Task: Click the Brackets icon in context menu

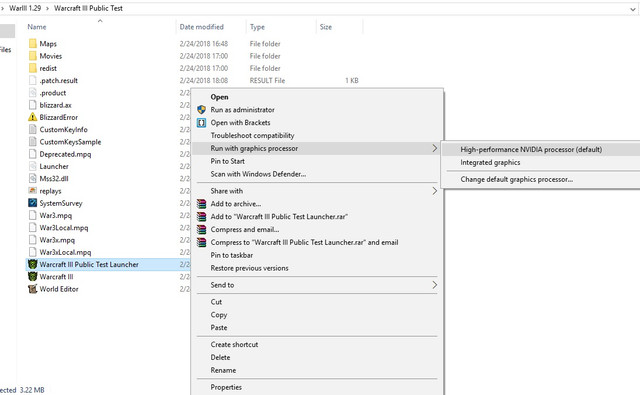Action: click(x=201, y=122)
